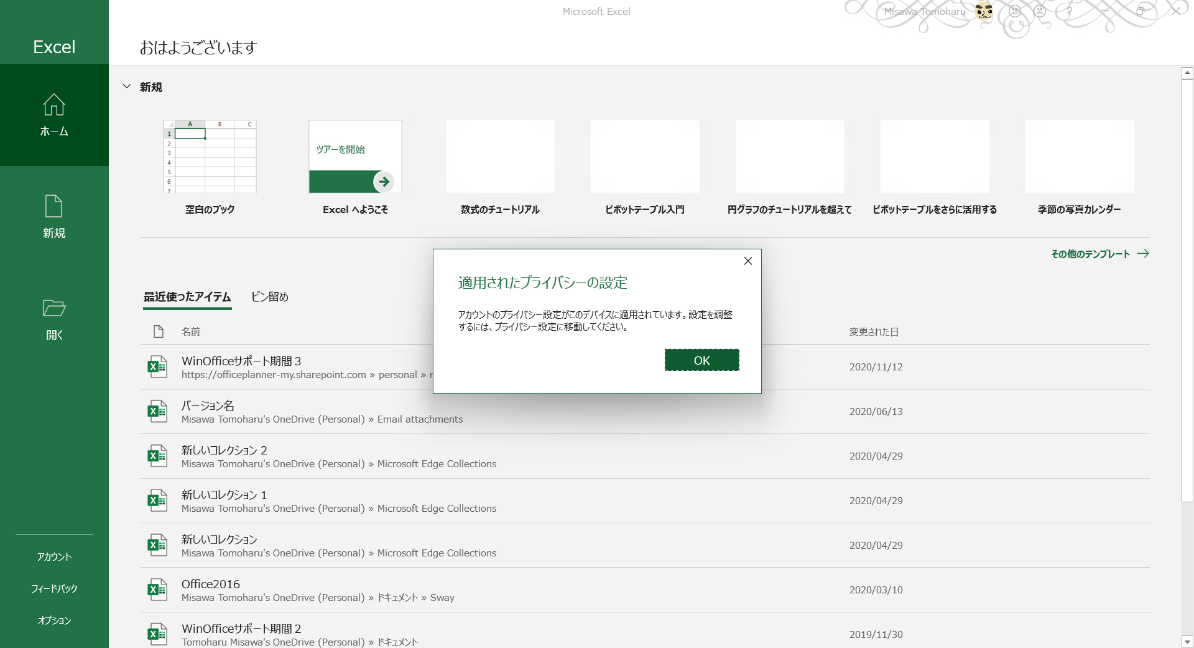Click Excel icon for 新しいコレクション 1
This screenshot has width=1194, height=648.
[x=157, y=500]
